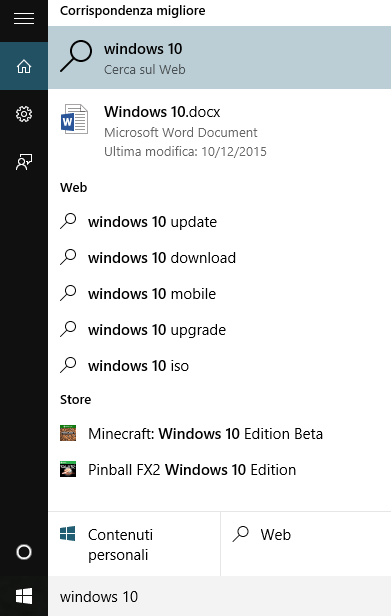391x616 pixels.
Task: Open Minecraft: Windows 10 Edition Beta store result
Action: pyautogui.click(x=219, y=433)
